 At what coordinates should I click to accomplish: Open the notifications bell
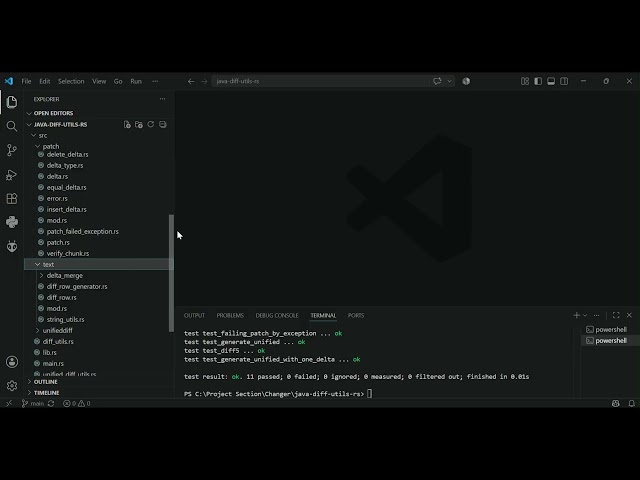tap(631, 403)
